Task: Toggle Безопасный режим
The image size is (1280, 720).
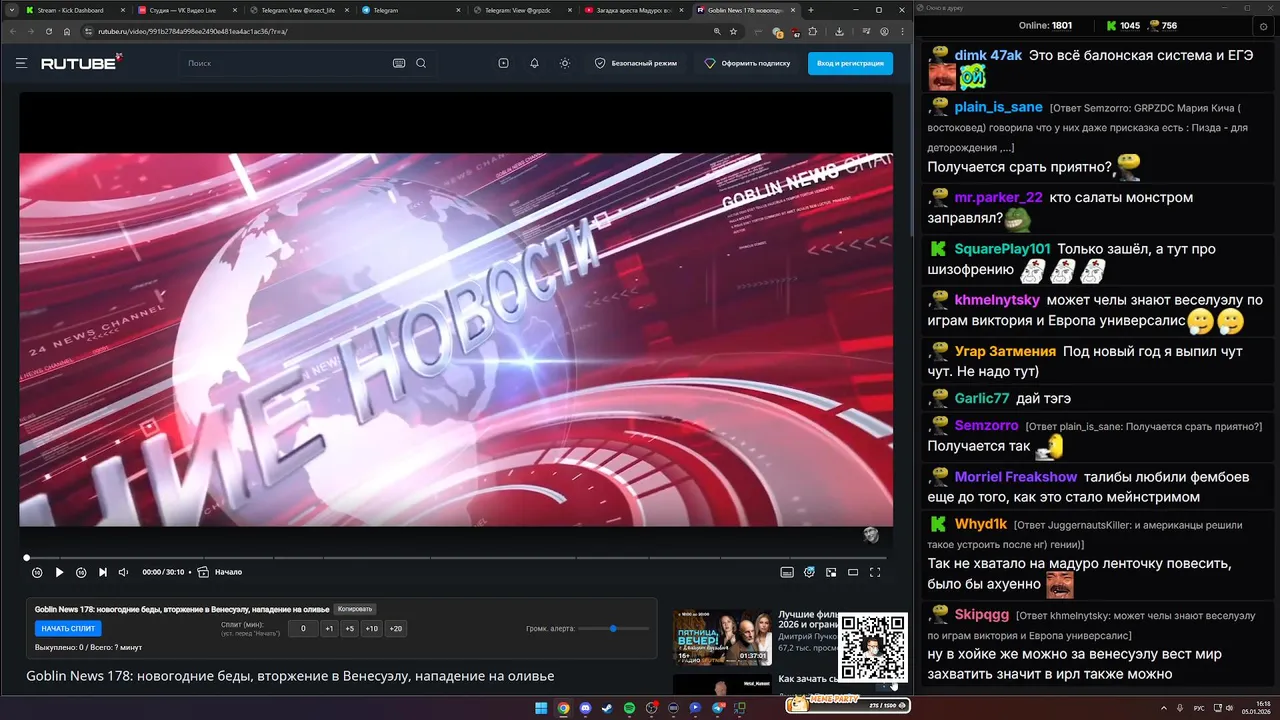Action: (636, 63)
